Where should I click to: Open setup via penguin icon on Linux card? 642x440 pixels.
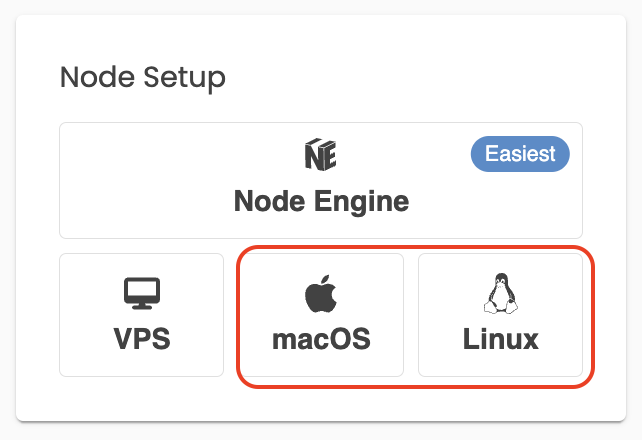[500, 293]
